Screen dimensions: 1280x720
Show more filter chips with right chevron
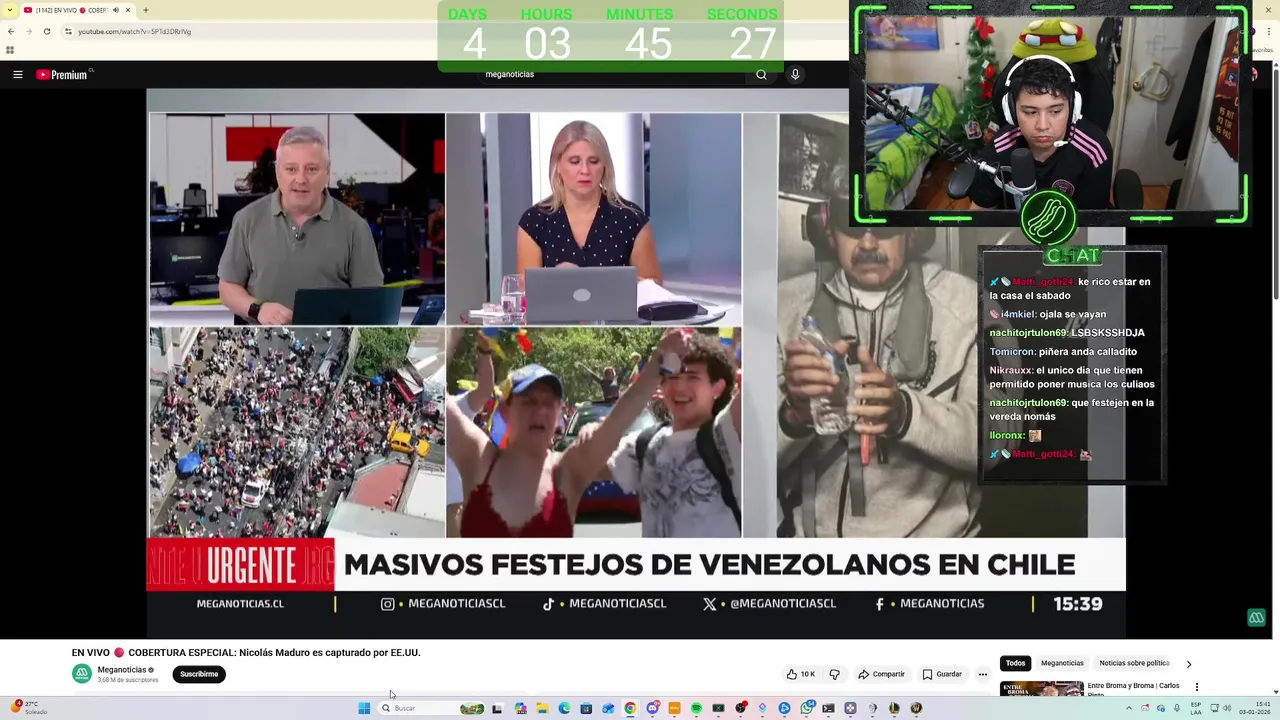point(1188,664)
